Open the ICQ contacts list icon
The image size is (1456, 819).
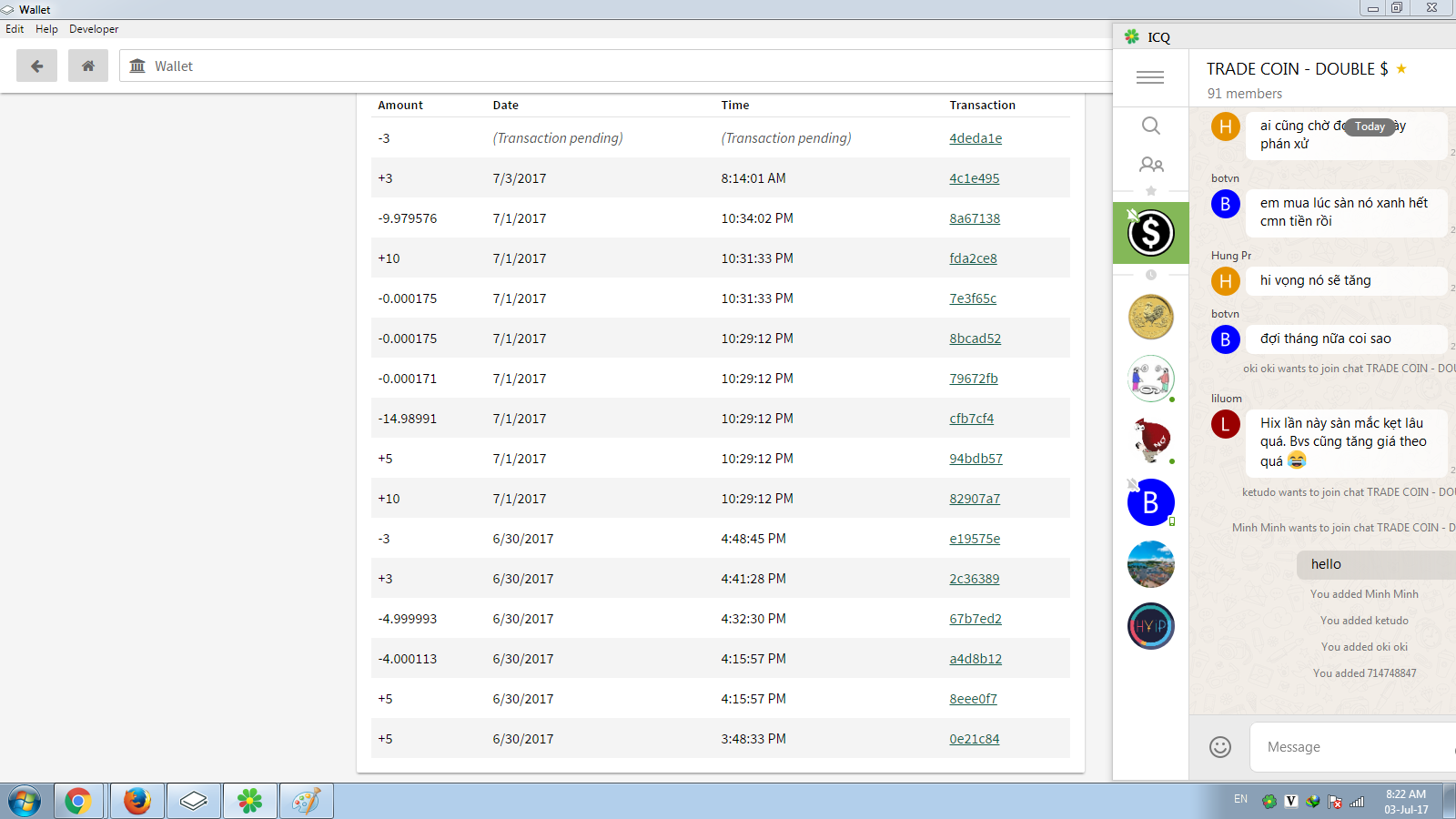1150,165
